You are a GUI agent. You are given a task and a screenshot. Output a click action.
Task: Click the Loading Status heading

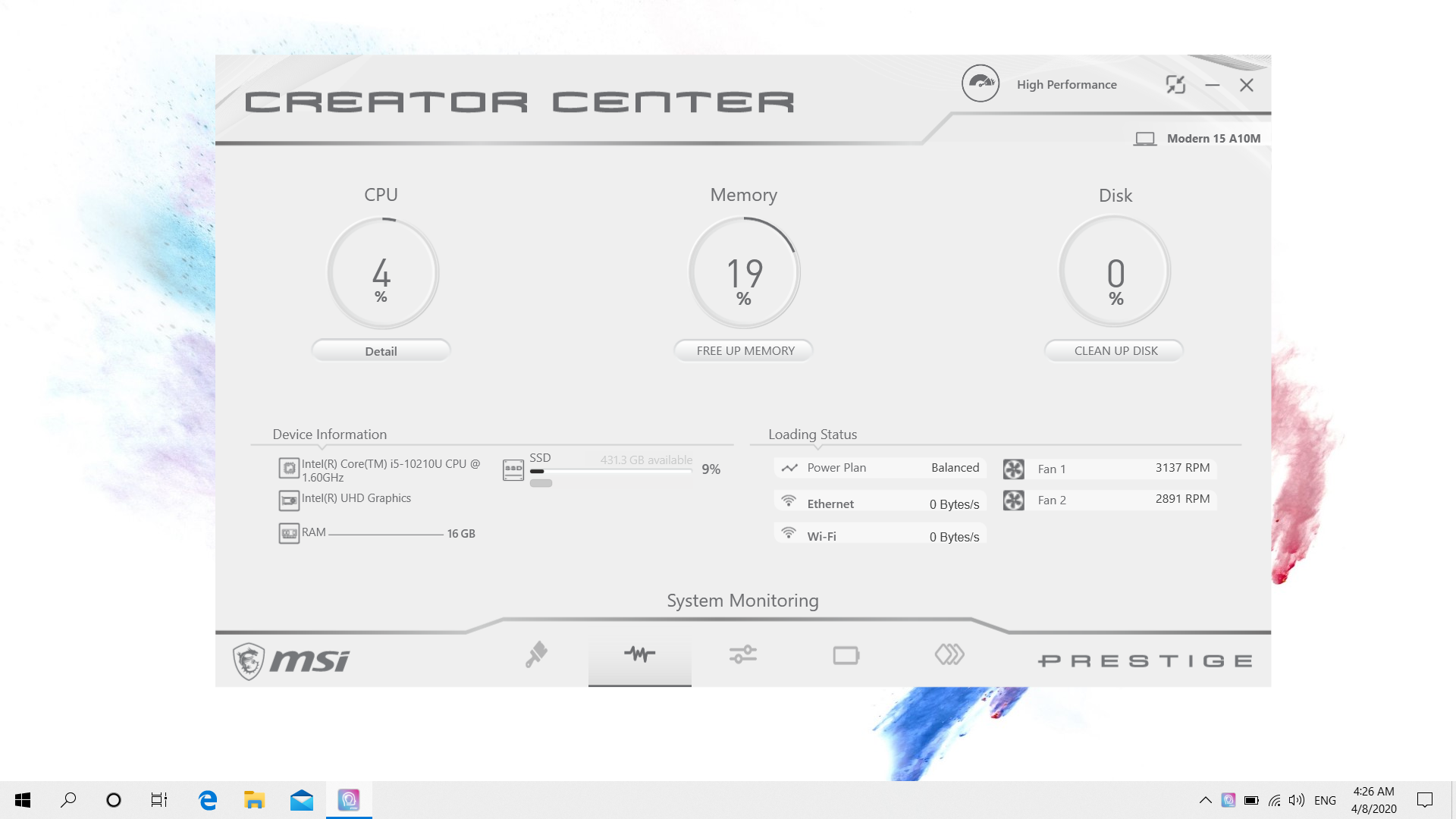click(812, 435)
